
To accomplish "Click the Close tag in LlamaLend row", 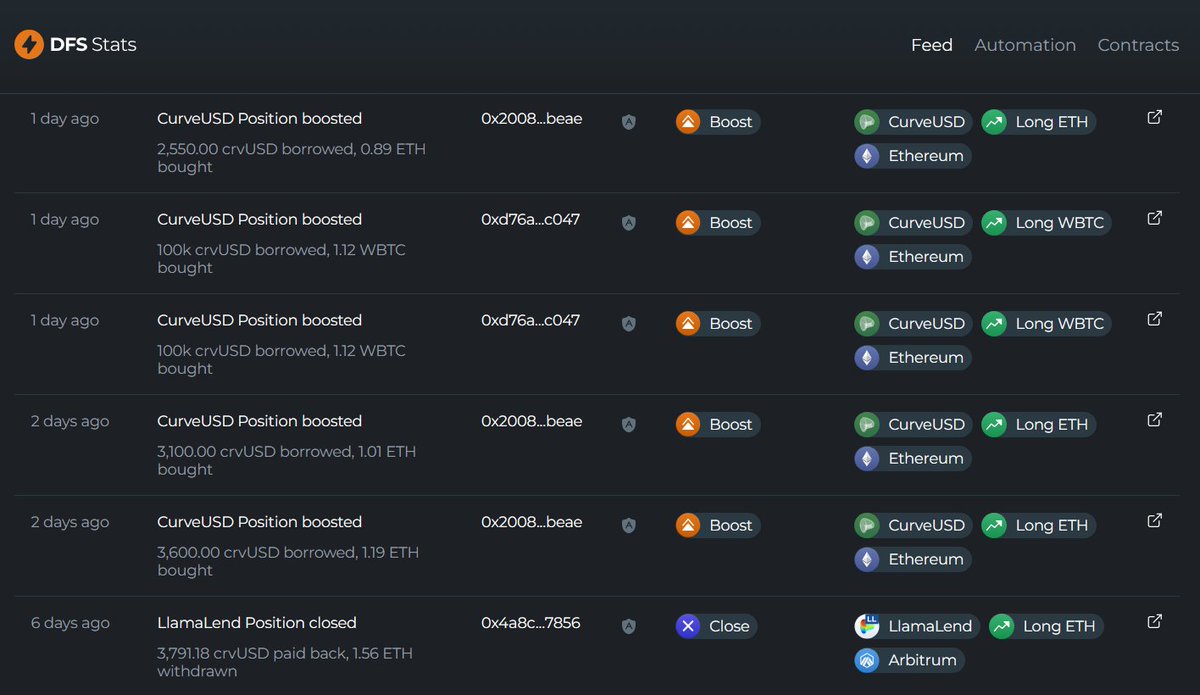I will [716, 626].
